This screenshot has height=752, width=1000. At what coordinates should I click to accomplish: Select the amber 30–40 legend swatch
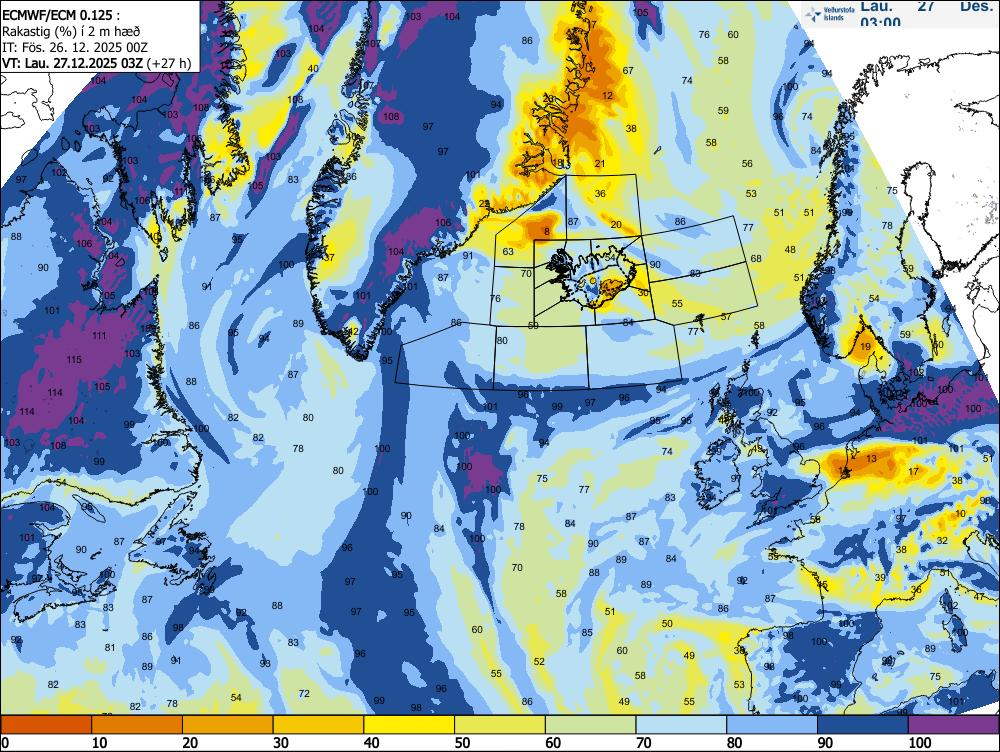tap(318, 724)
